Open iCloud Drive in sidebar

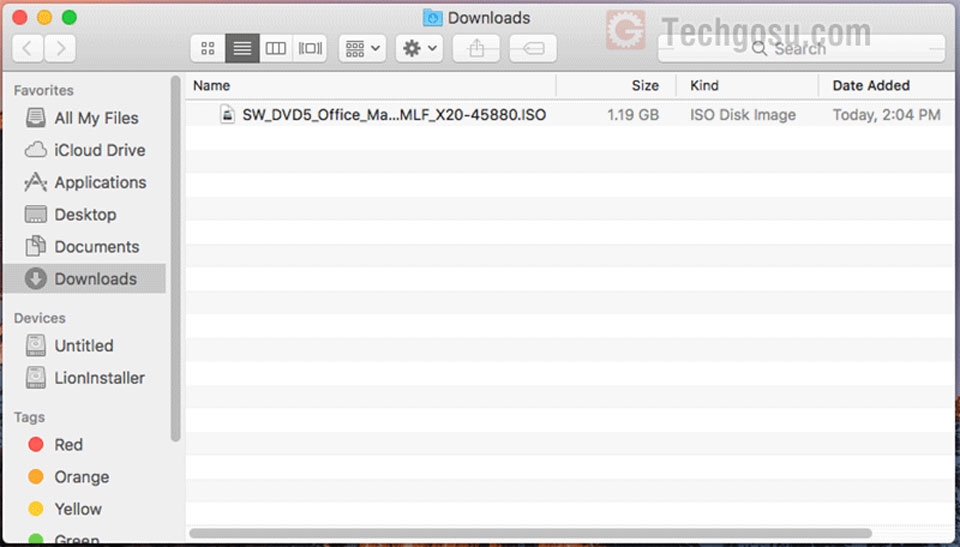click(x=85, y=150)
